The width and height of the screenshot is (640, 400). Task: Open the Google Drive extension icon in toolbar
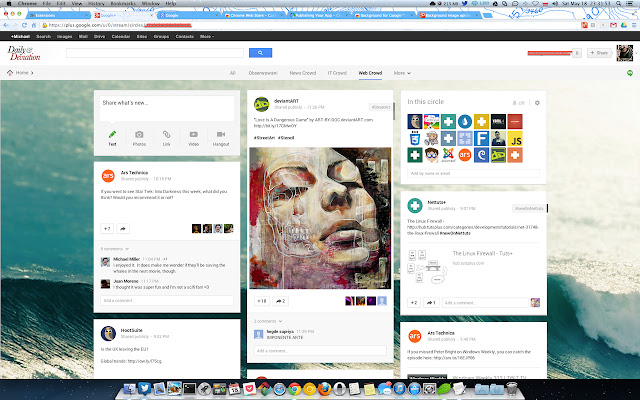coord(624,25)
